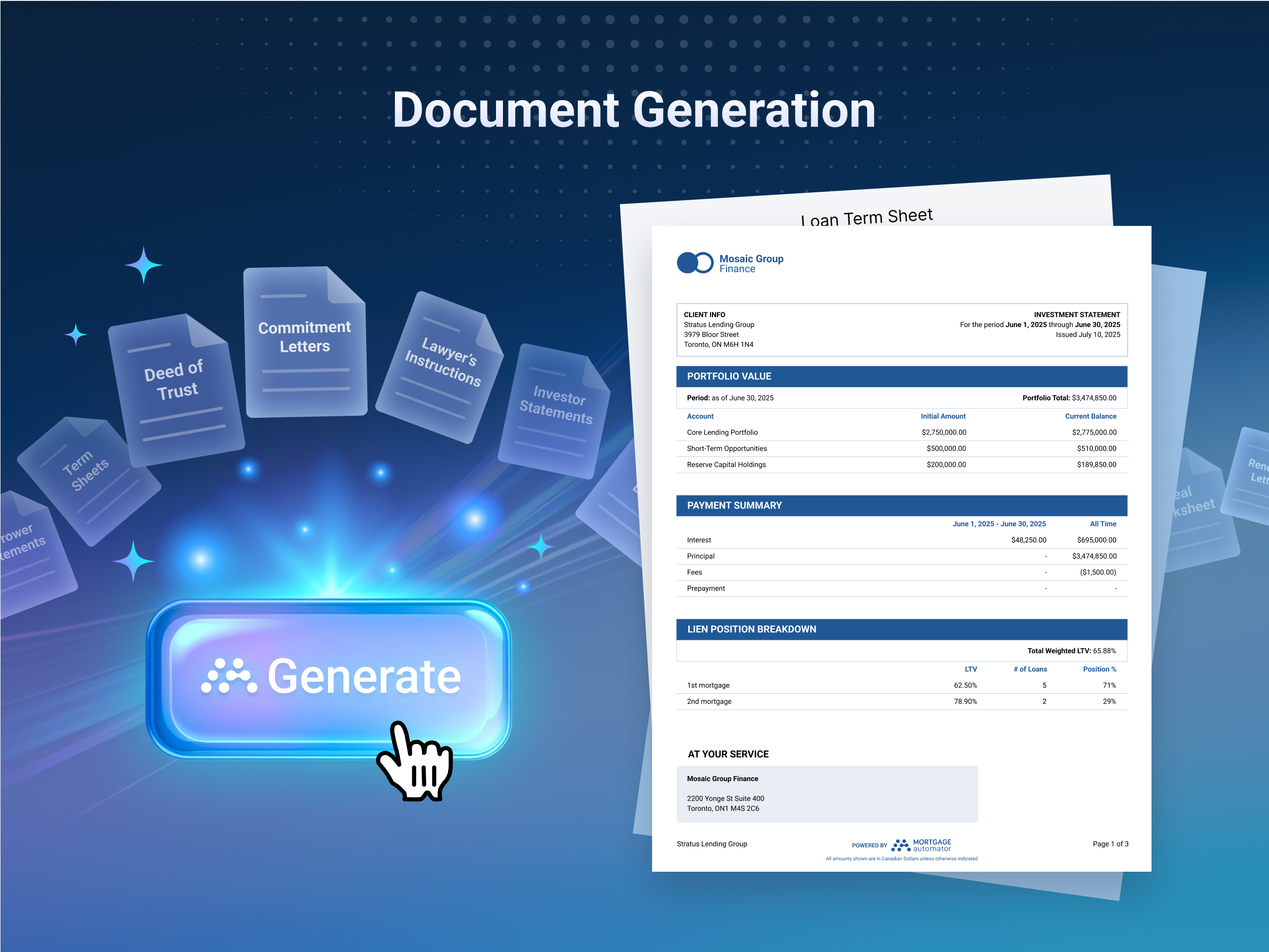This screenshot has width=1269, height=952.
Task: Sort by the Initial Amount column
Action: tap(943, 416)
